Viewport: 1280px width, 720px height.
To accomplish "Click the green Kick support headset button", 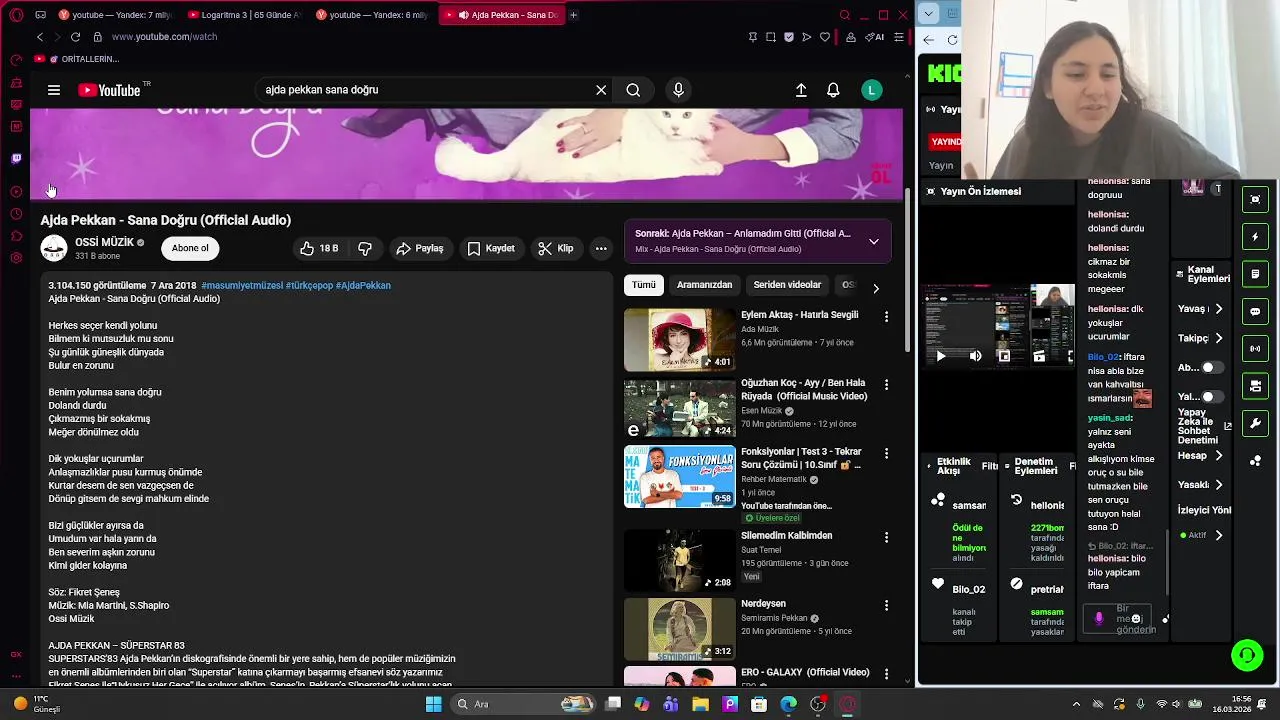I will 1247,656.
